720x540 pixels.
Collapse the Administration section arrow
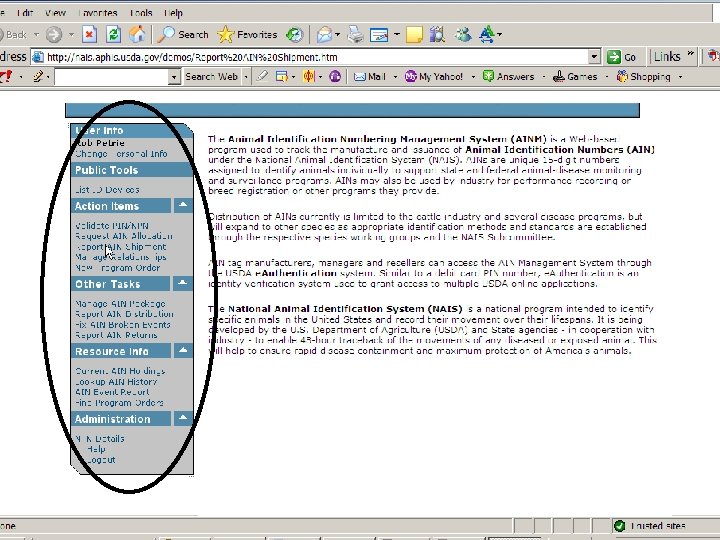183,418
